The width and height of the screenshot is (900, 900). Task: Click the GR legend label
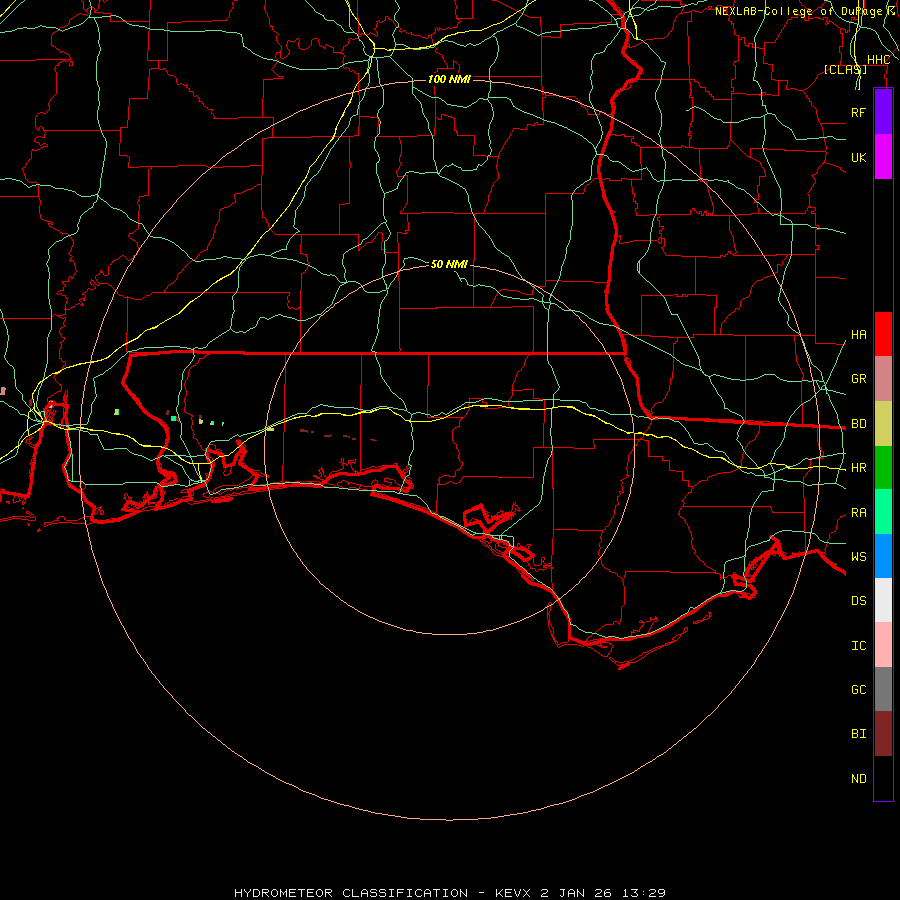(x=858, y=379)
